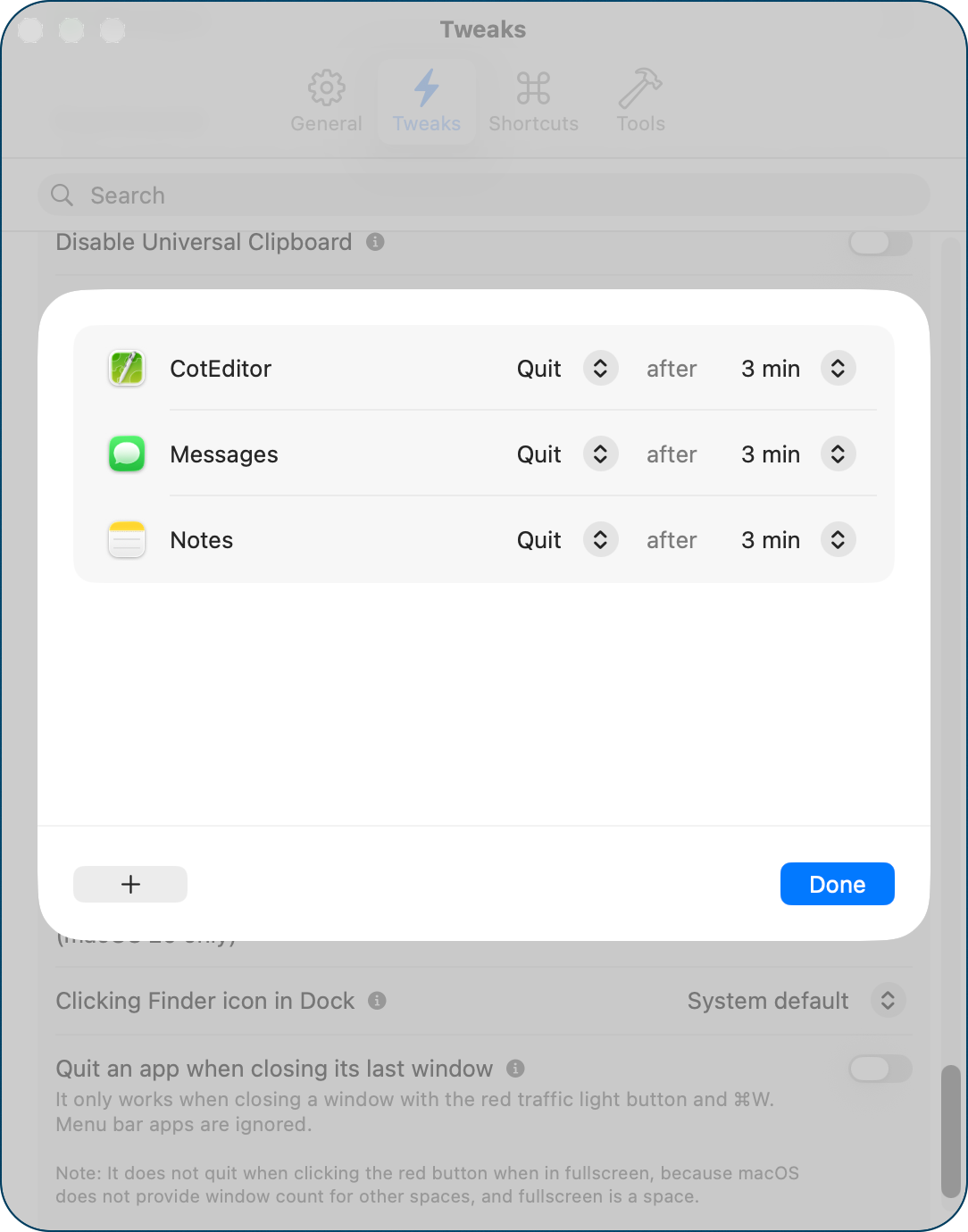Click the Notes app icon

[x=126, y=539]
